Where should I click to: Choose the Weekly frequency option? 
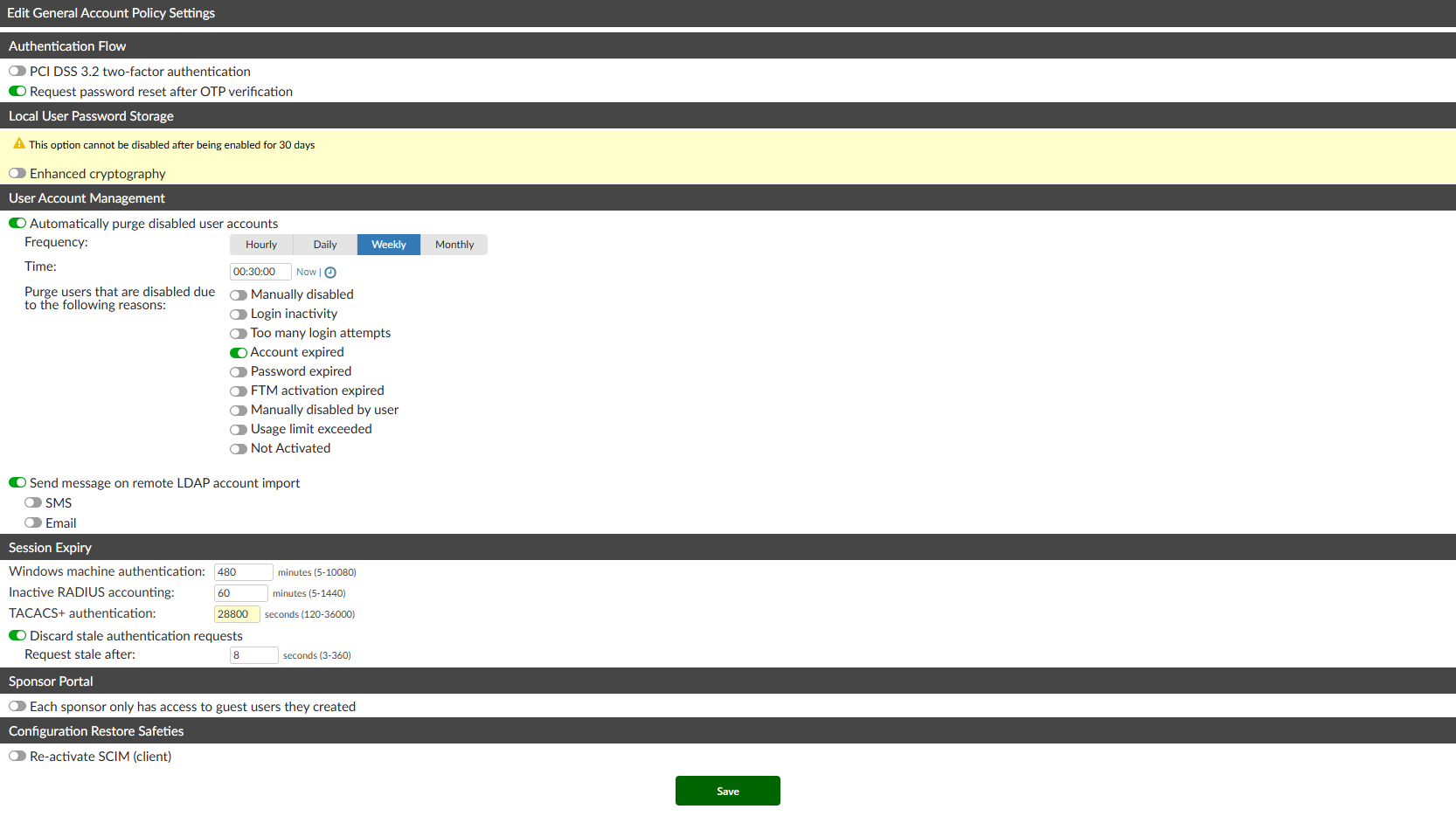(389, 245)
